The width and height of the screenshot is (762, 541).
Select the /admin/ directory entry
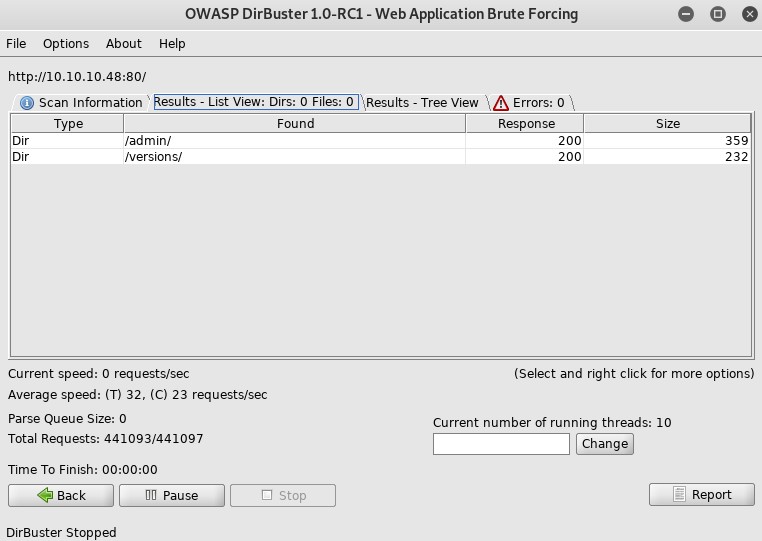[x=294, y=140]
